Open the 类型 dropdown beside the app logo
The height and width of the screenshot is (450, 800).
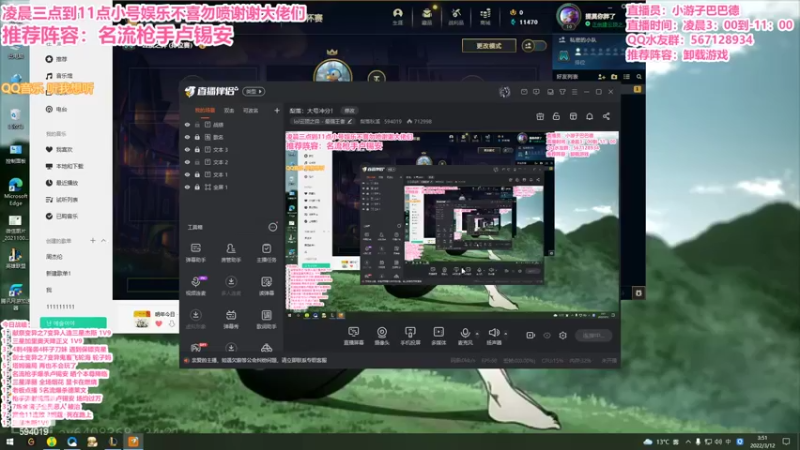pyautogui.click(x=254, y=91)
